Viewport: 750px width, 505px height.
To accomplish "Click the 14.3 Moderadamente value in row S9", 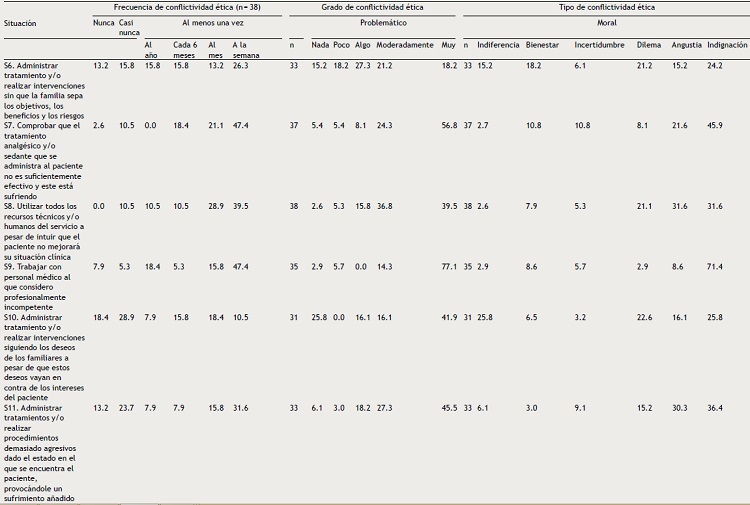I will (x=384, y=266).
